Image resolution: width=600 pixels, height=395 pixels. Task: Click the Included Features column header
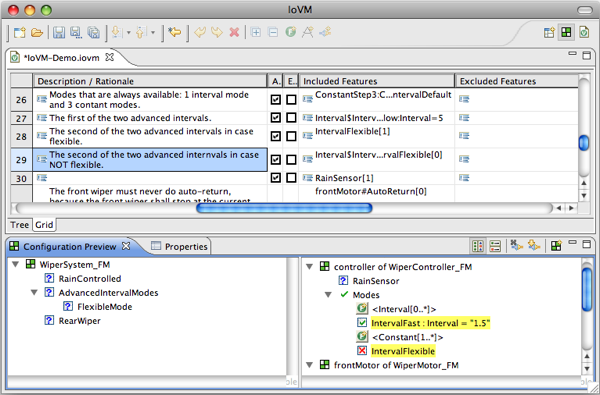[x=377, y=81]
